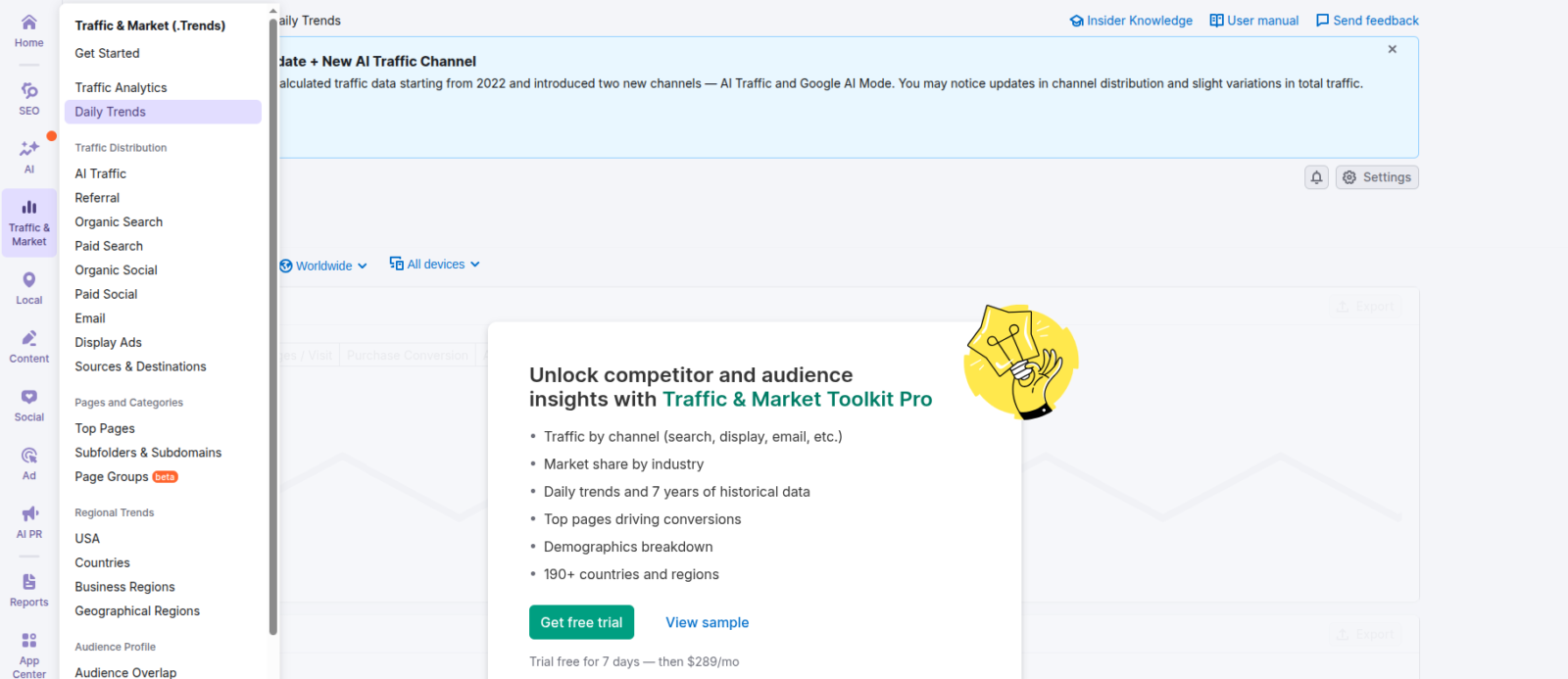Click the flyout menu vertical scrollbar
Screen dimensions: 1568x679
[x=272, y=323]
